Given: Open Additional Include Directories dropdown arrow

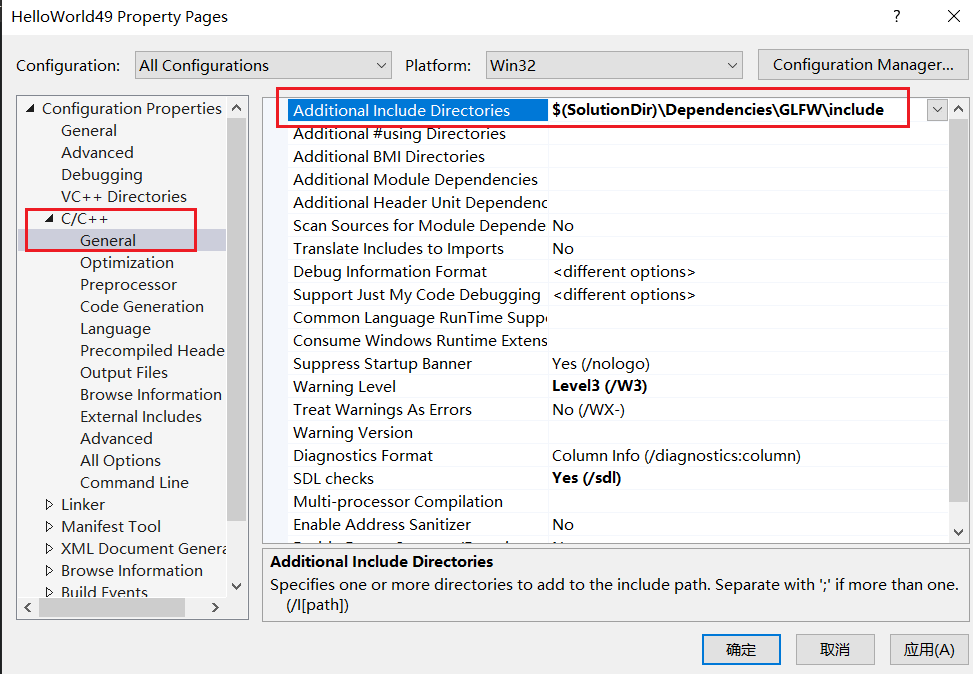Looking at the screenshot, I should coord(936,110).
